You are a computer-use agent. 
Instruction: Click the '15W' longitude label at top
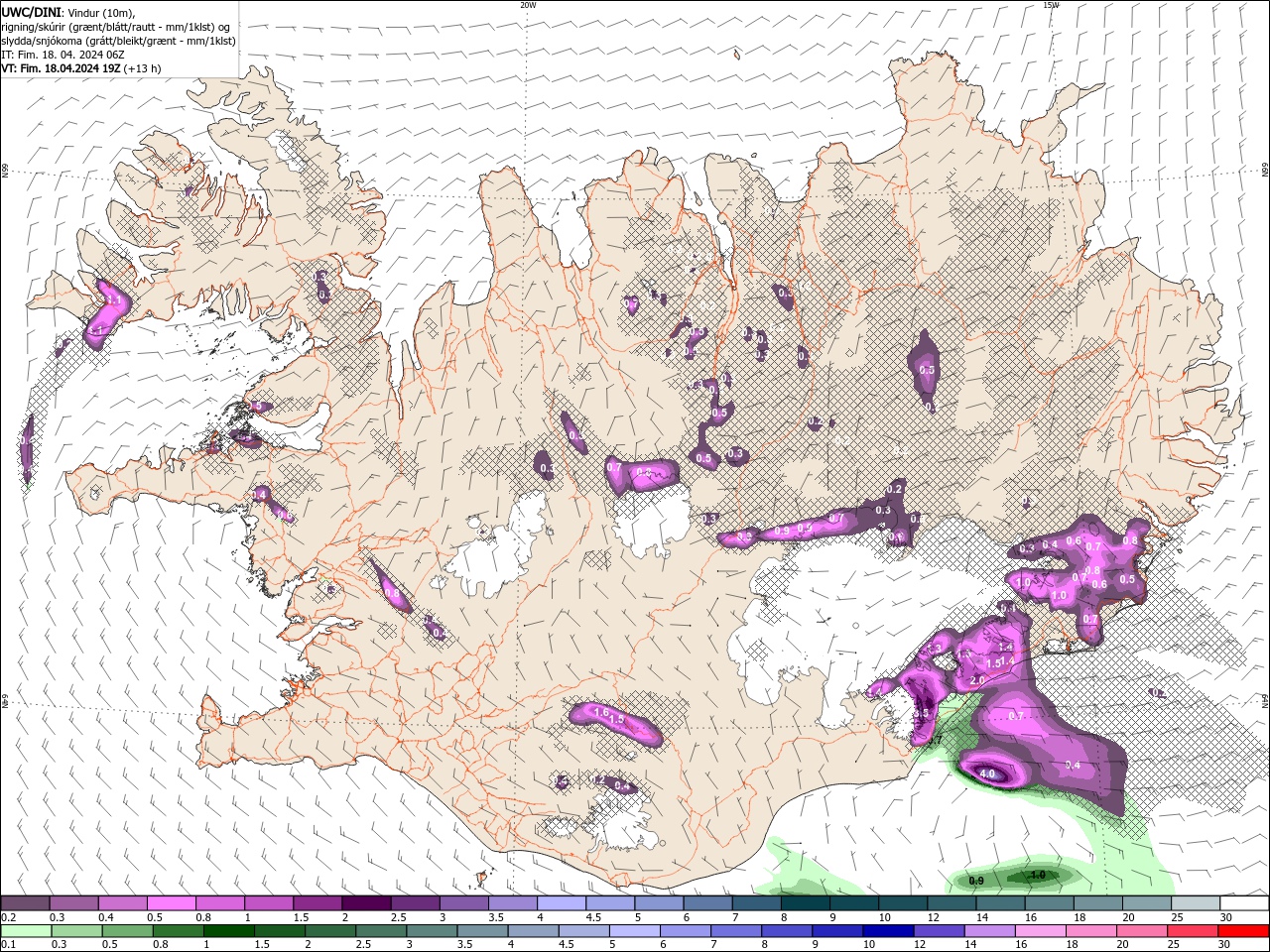1052,5
